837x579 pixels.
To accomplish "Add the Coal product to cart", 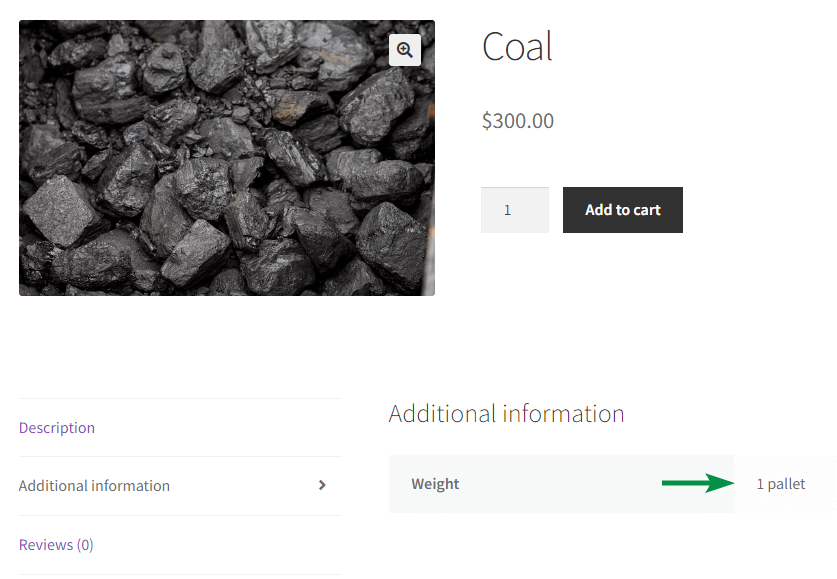I will 622,210.
